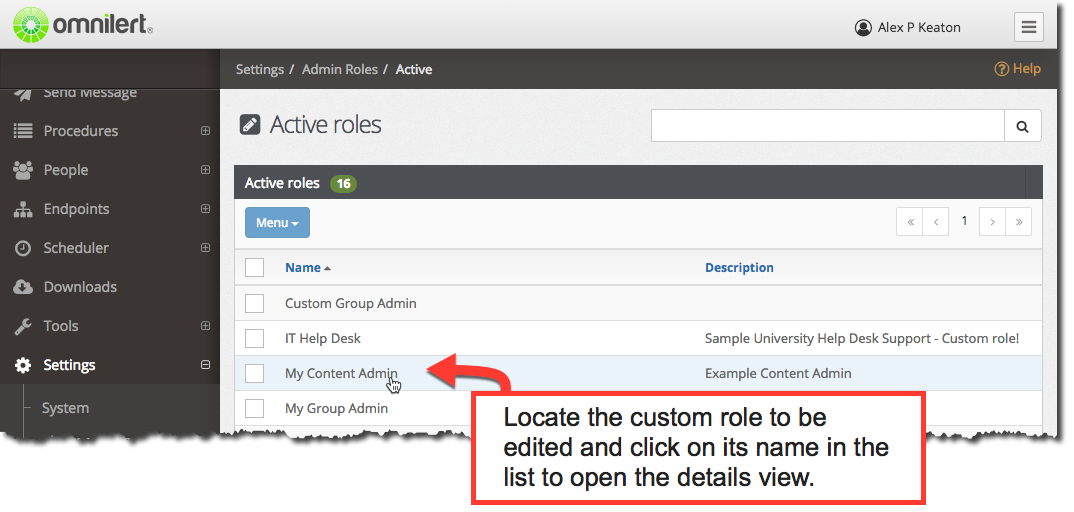
Task: Check the My Content Admin row checkbox
Action: 255,373
